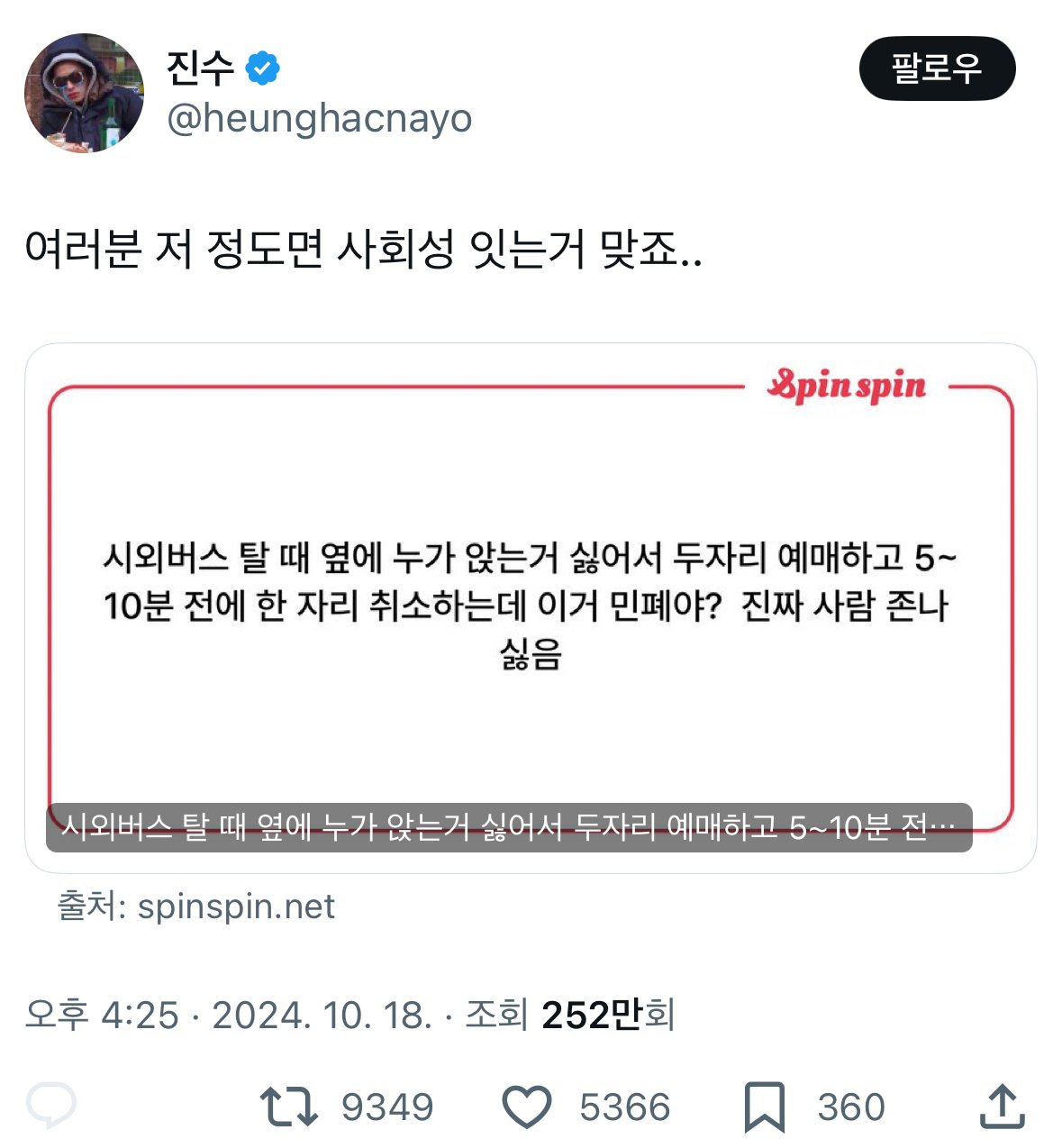Click the blue verified badge next to 진수
Viewport: 1062px width, 1148px height.
262,68
